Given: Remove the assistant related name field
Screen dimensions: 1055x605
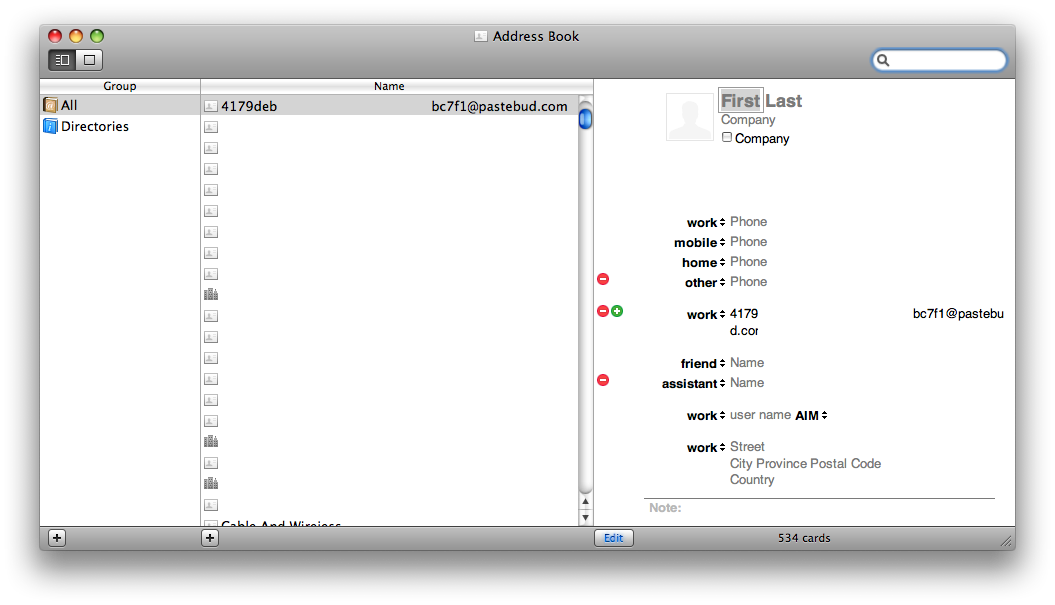Looking at the screenshot, I should (x=603, y=380).
